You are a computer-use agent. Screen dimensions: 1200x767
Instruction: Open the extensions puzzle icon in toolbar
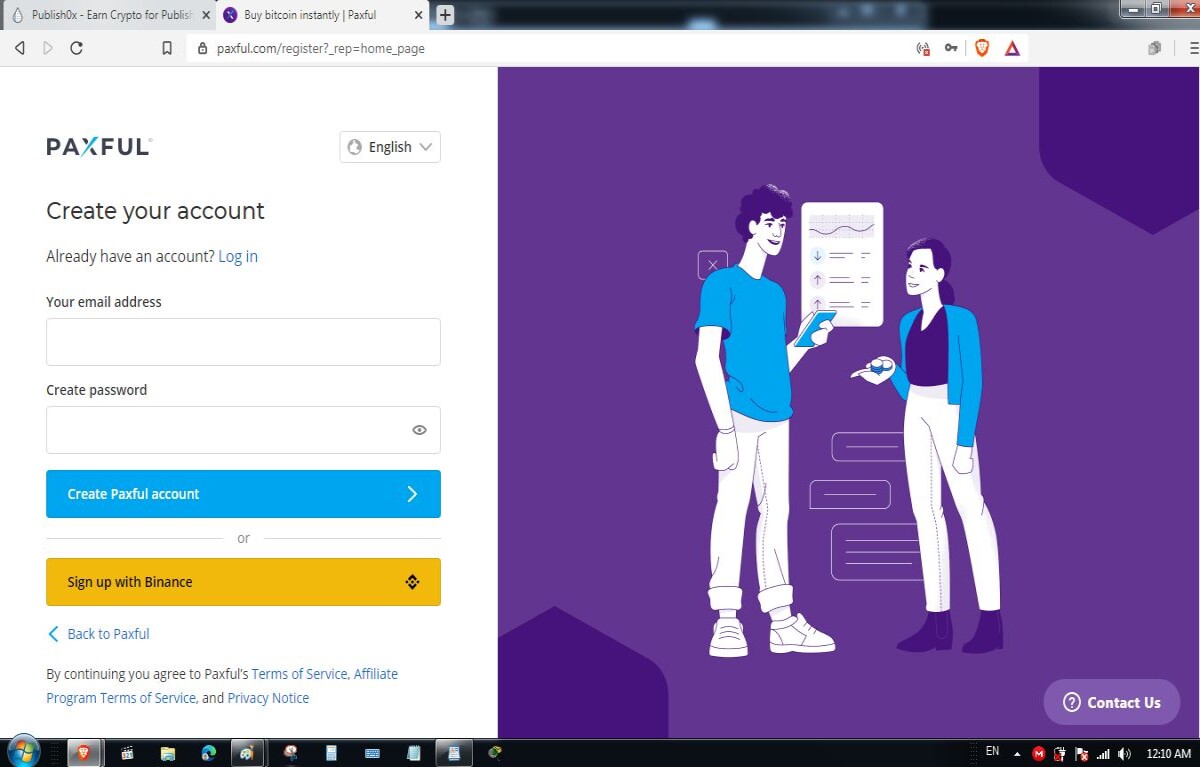click(x=1155, y=48)
